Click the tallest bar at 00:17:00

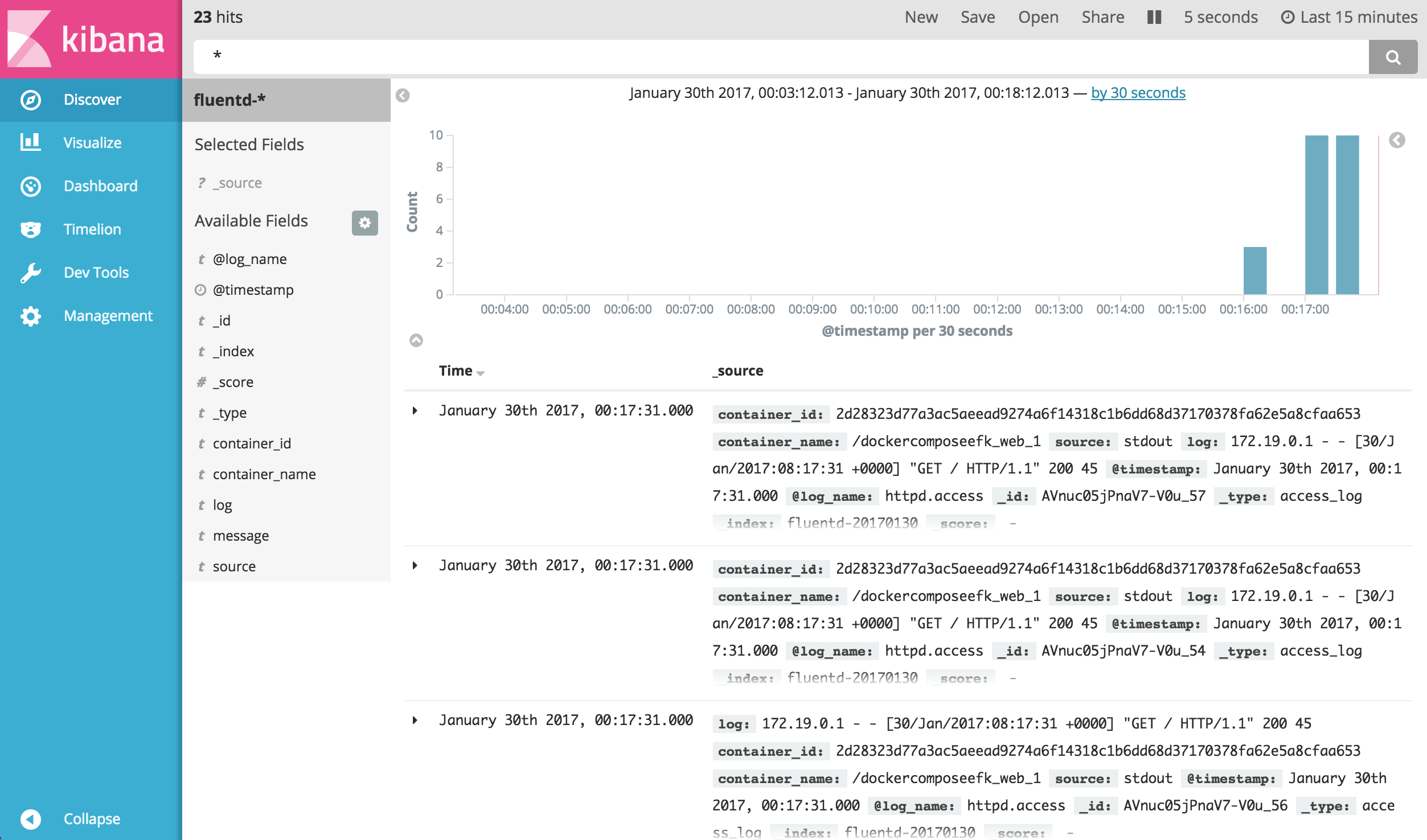[x=1316, y=215]
